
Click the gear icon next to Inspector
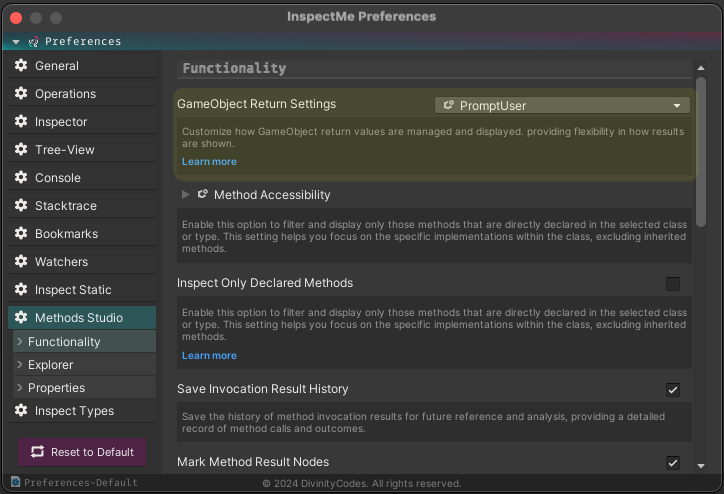coord(21,121)
